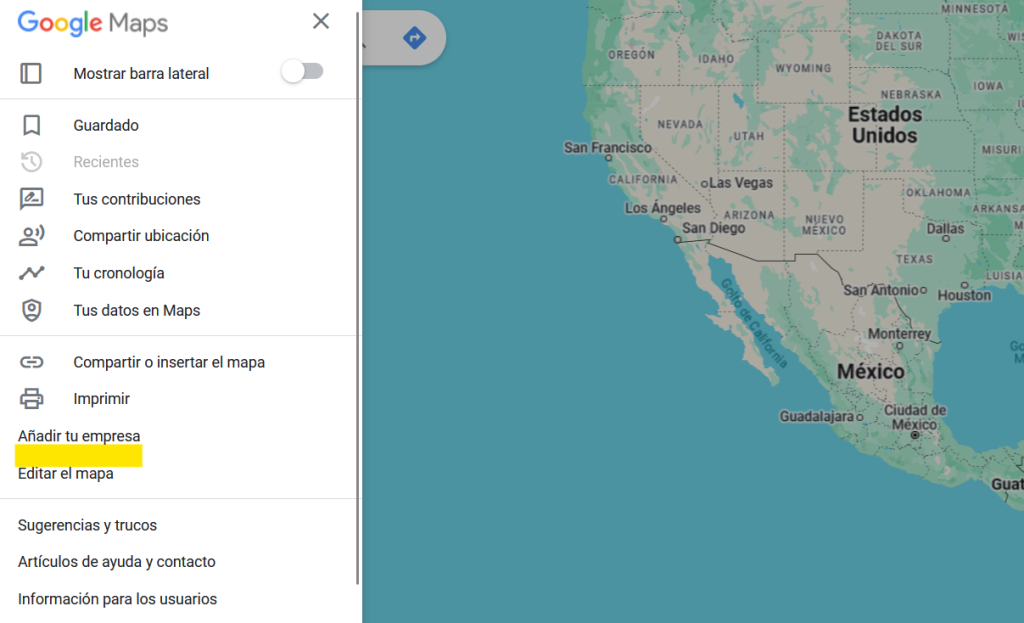Click Información para los usuarios
Image resolution: width=1024 pixels, height=623 pixels.
[117, 599]
